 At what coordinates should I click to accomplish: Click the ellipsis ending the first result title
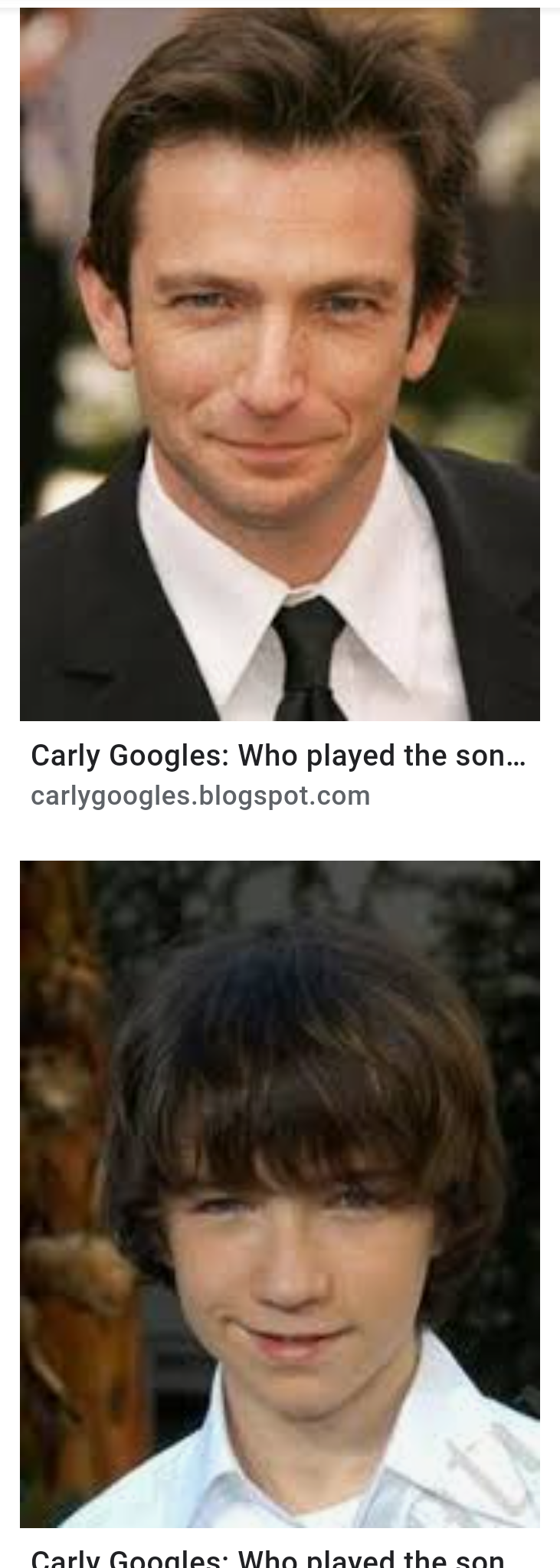click(x=517, y=756)
